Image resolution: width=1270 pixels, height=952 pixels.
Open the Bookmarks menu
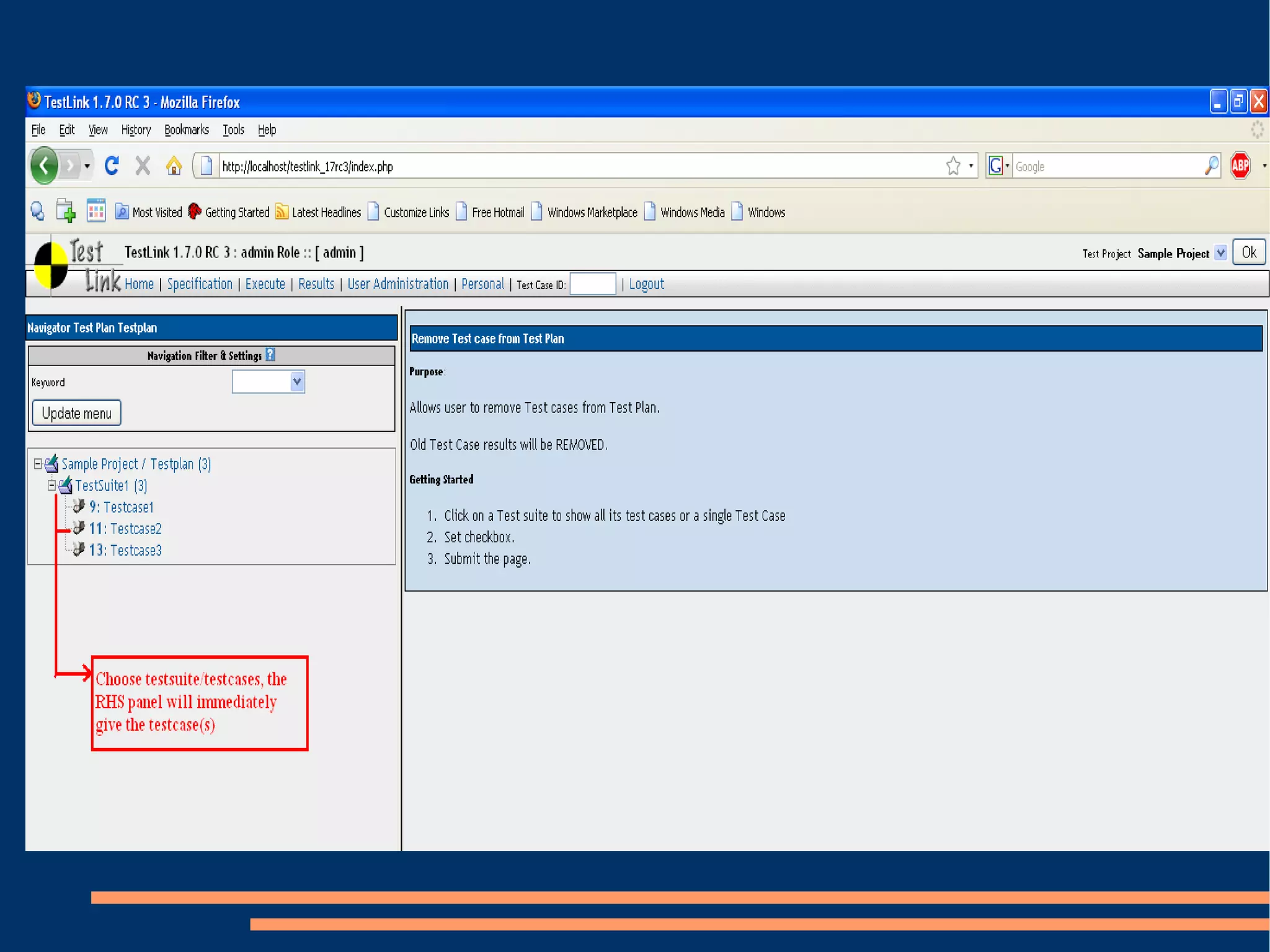[x=187, y=130]
